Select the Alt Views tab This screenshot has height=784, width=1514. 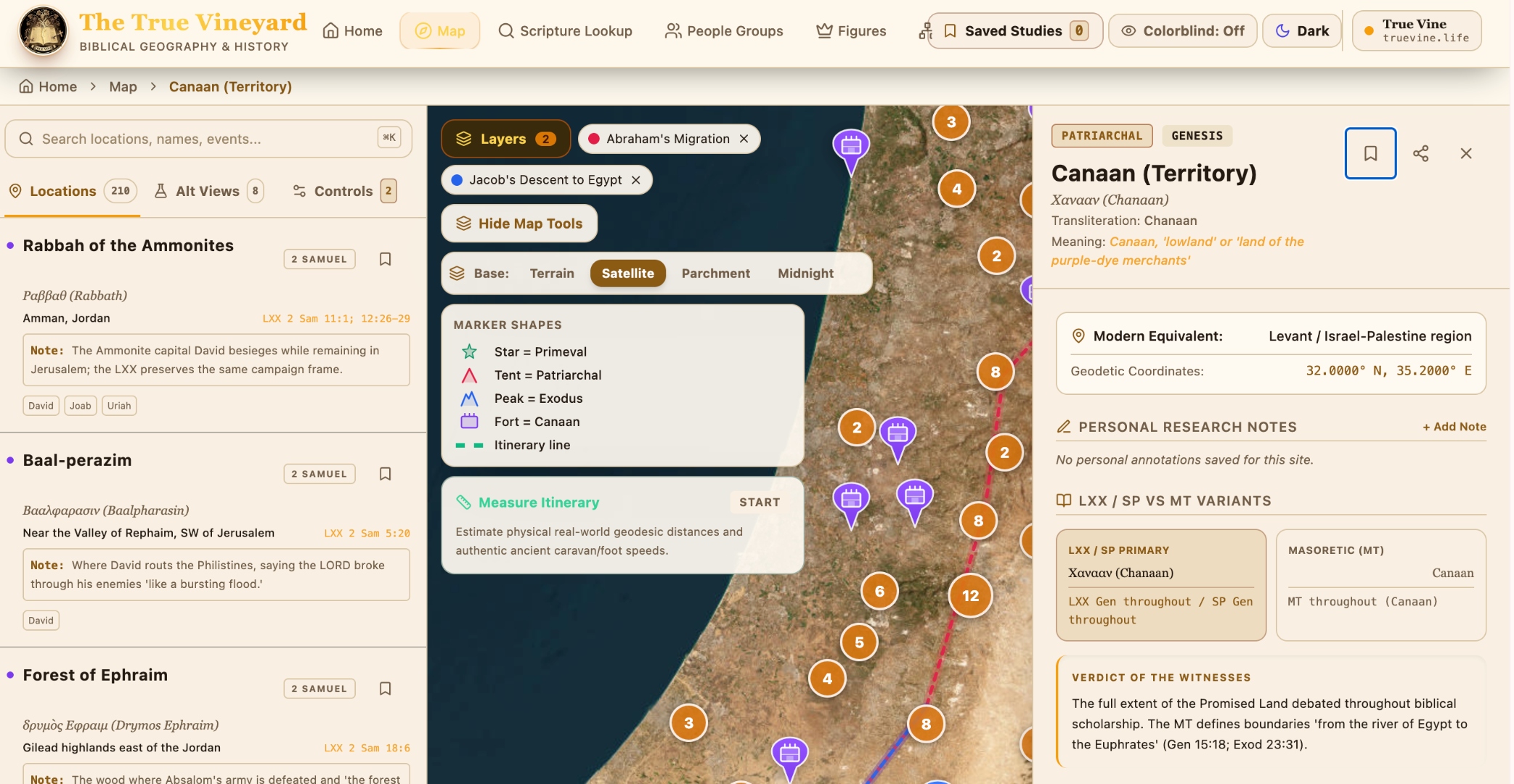tap(208, 191)
